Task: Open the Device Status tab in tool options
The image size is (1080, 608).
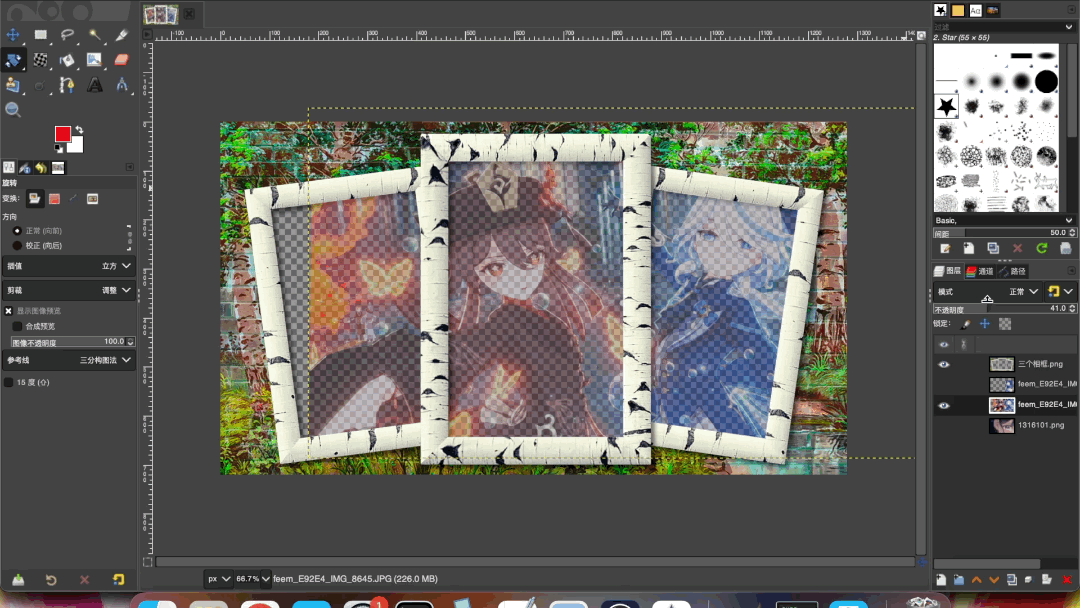Action: coord(25,167)
